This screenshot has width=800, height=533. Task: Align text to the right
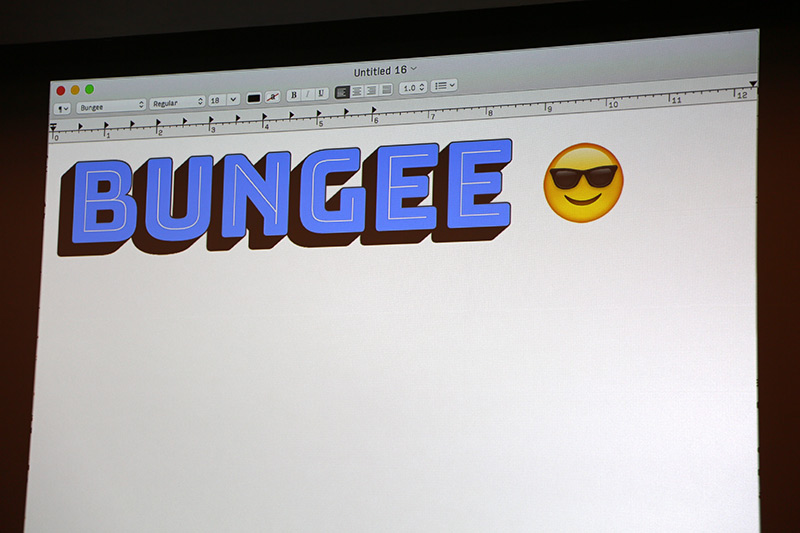pos(371,90)
